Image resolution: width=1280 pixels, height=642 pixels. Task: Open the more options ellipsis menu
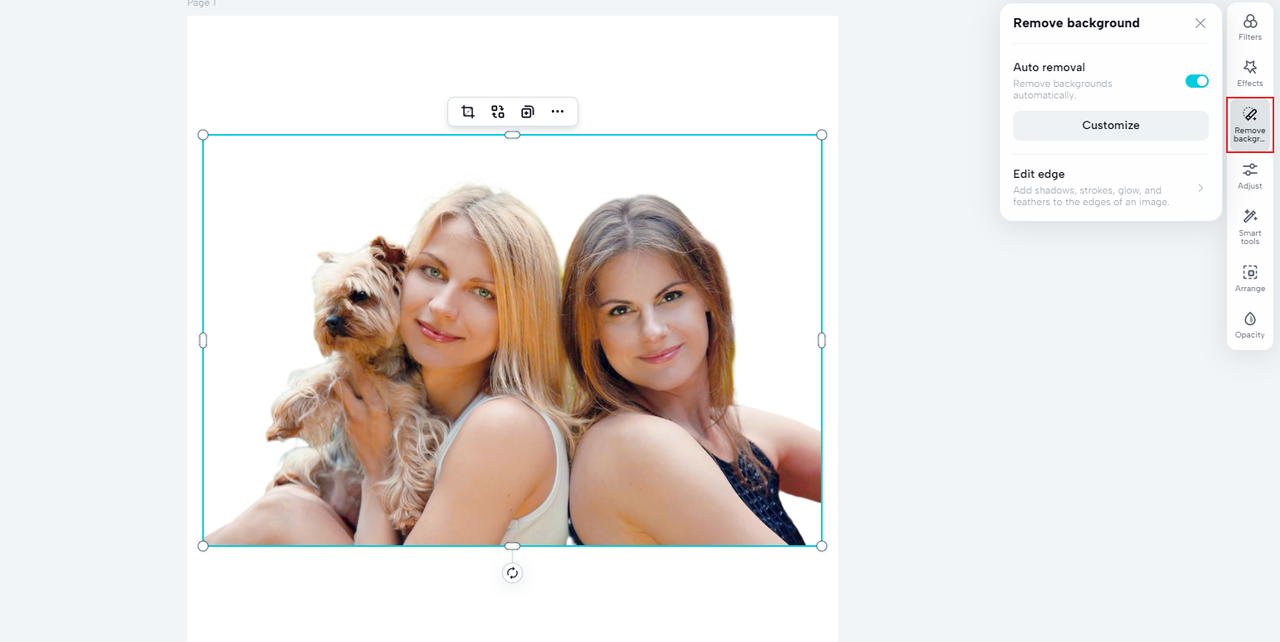coord(558,112)
